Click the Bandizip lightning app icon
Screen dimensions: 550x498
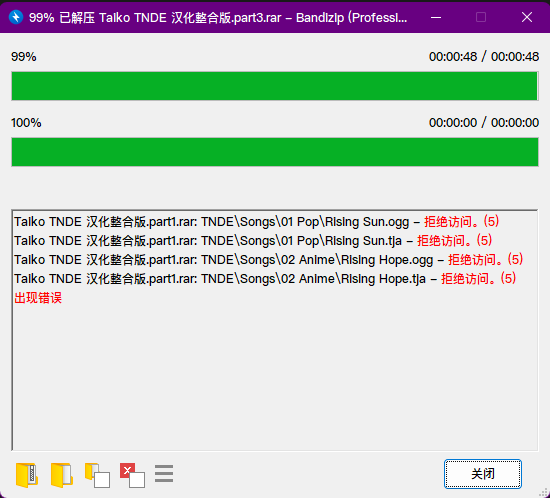tap(16, 17)
